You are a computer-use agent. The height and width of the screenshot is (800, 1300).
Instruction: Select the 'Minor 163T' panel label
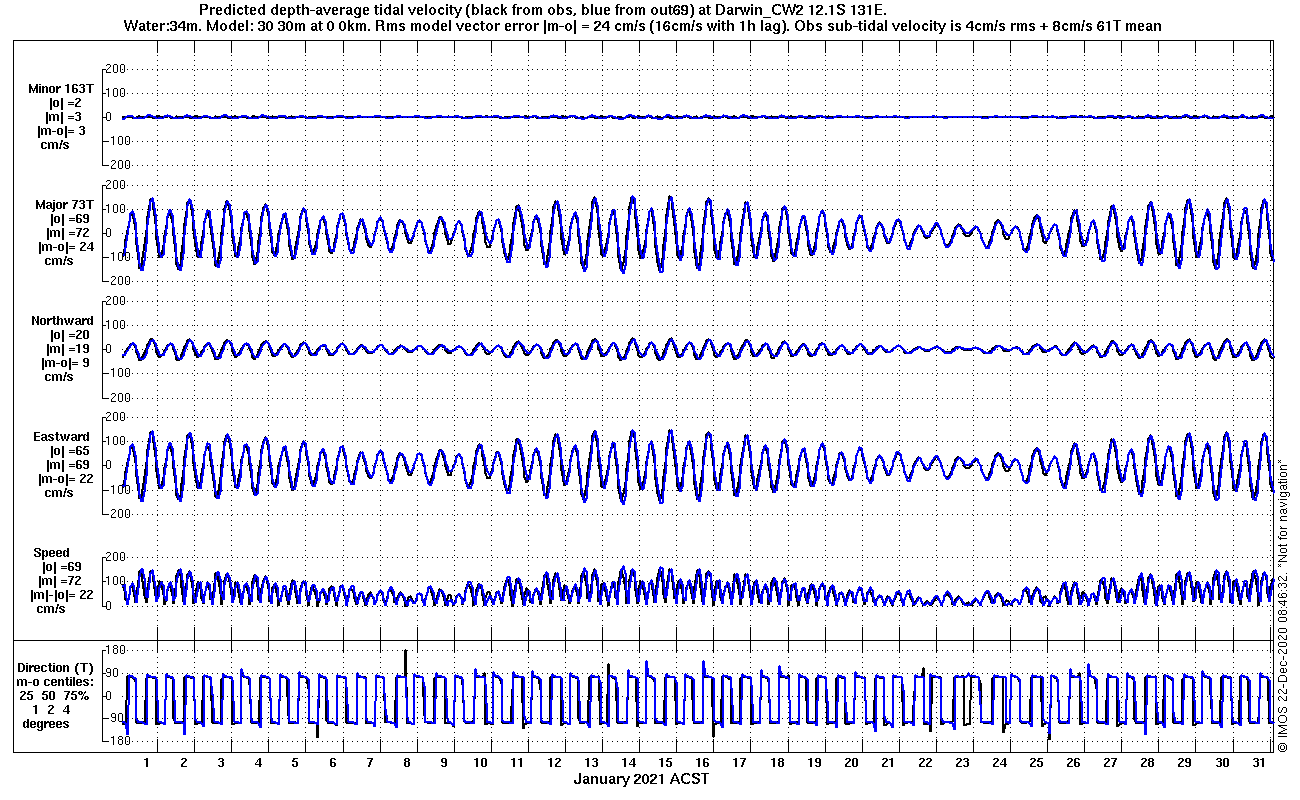tap(60, 89)
